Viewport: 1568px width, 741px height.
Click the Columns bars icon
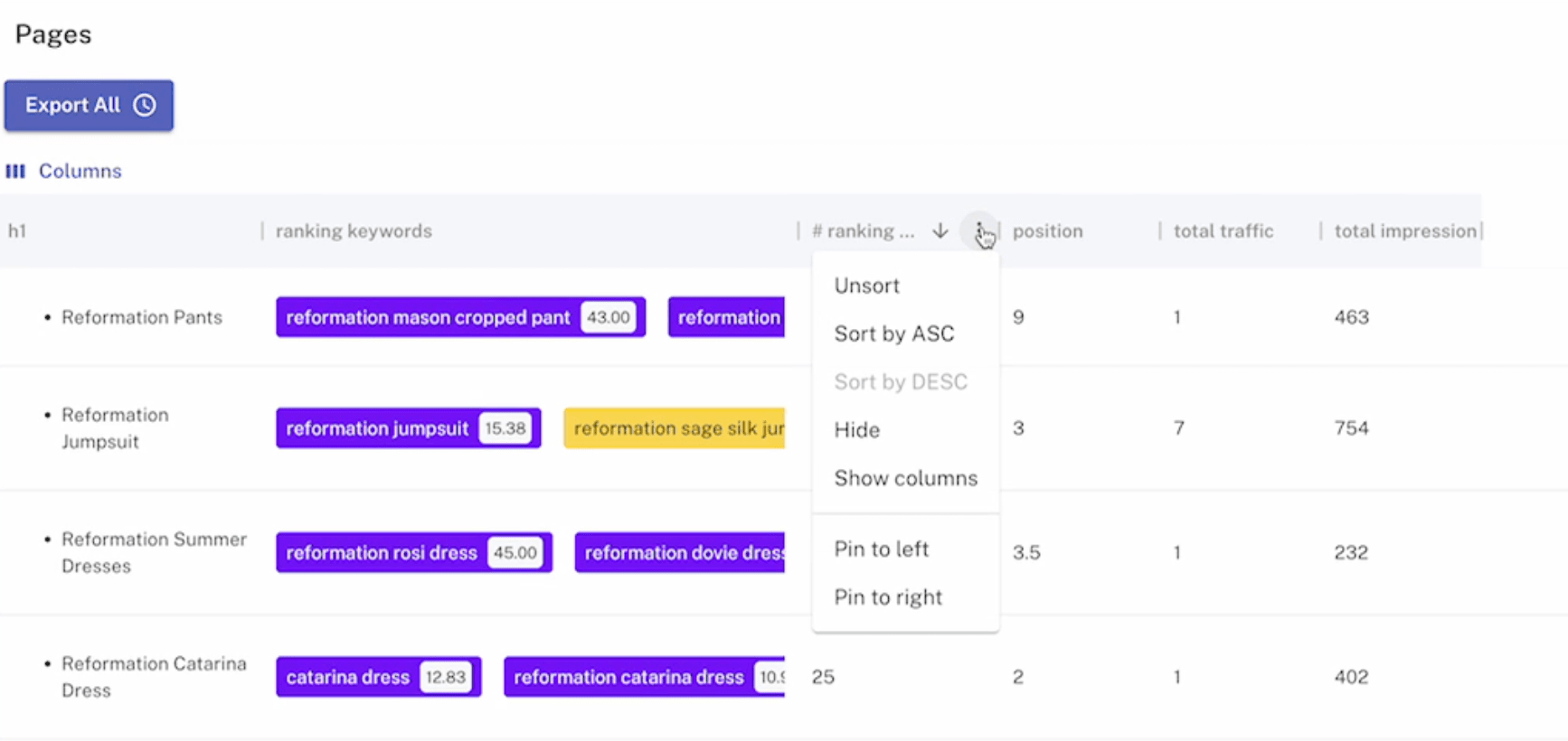[15, 171]
